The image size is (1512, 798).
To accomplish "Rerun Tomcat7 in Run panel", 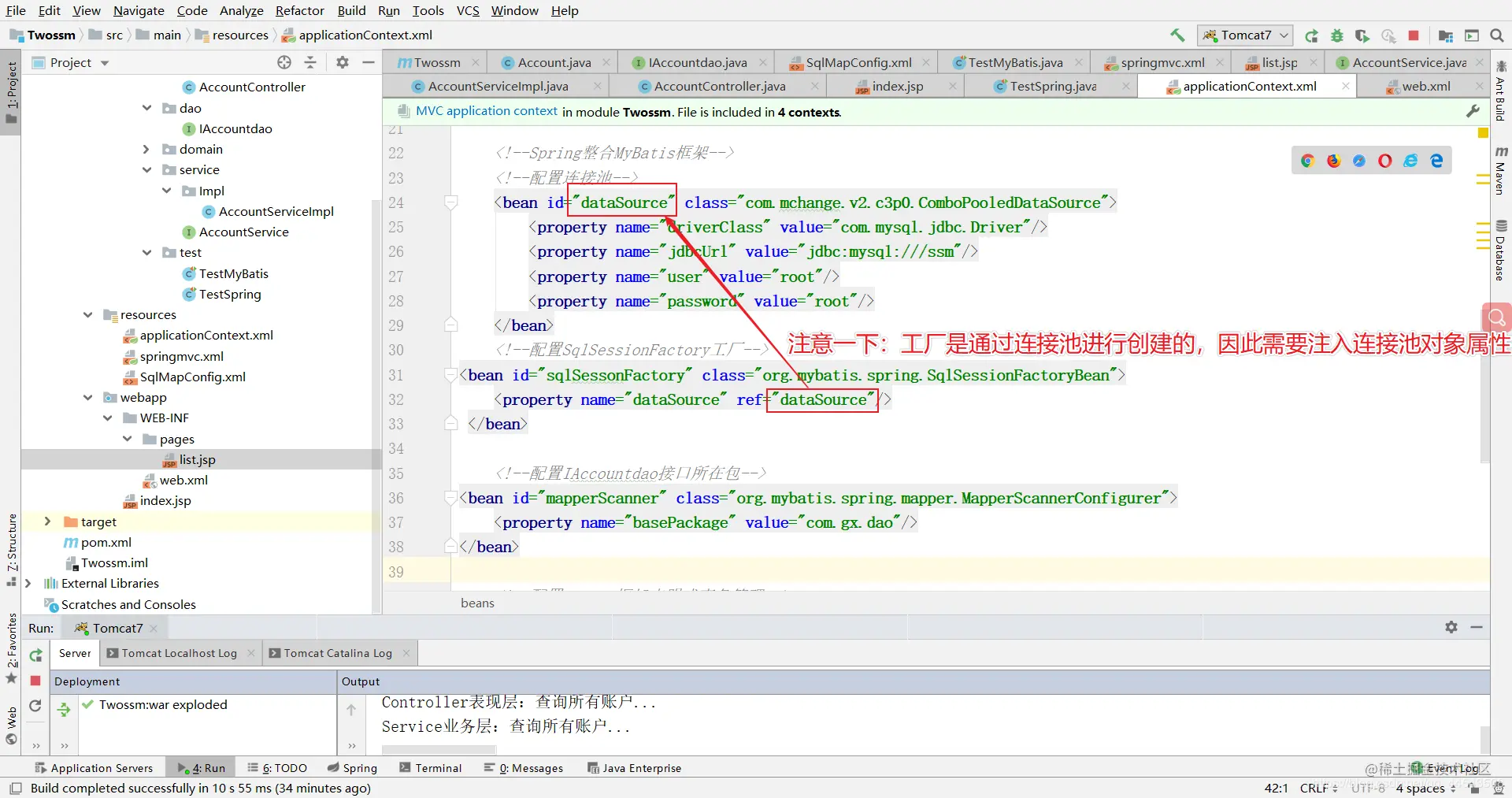I will pyautogui.click(x=35, y=655).
